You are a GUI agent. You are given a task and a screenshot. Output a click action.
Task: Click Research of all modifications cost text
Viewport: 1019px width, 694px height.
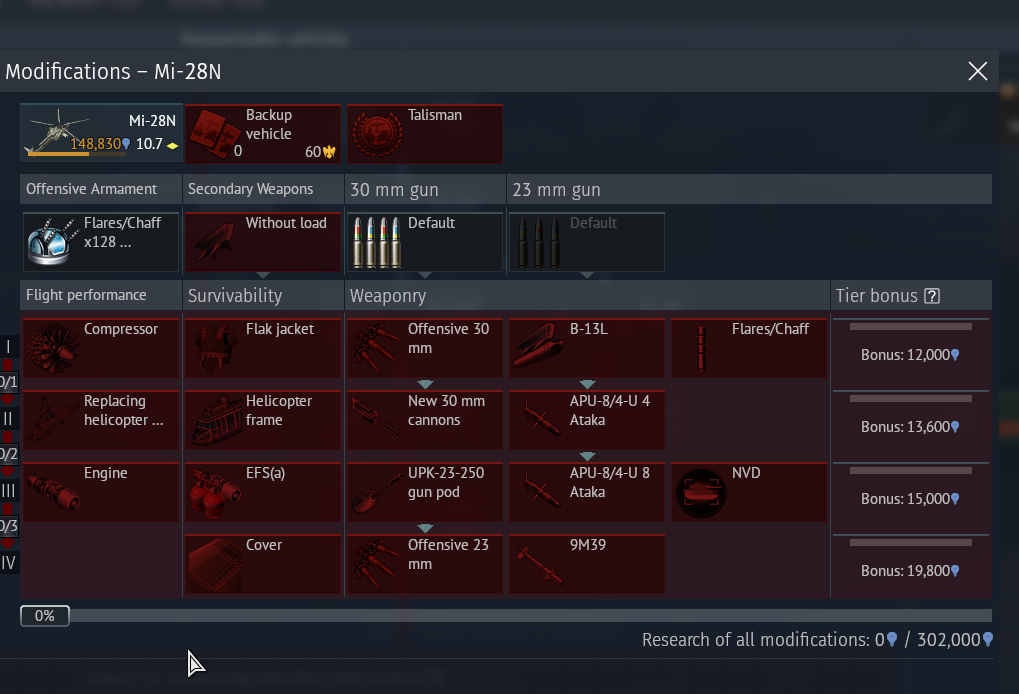(818, 640)
